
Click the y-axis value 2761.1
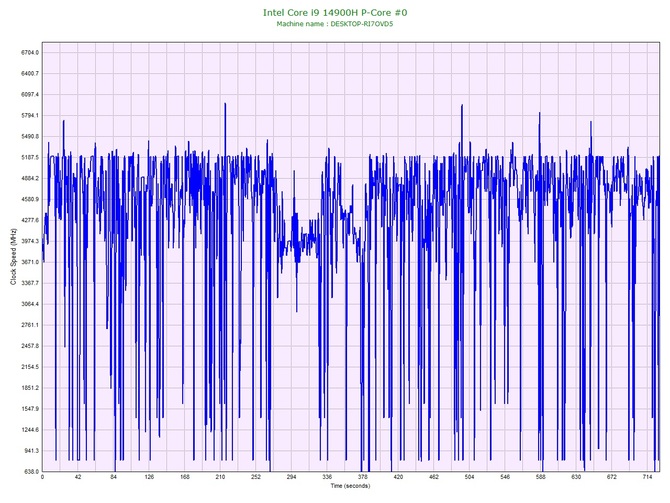click(x=30, y=325)
